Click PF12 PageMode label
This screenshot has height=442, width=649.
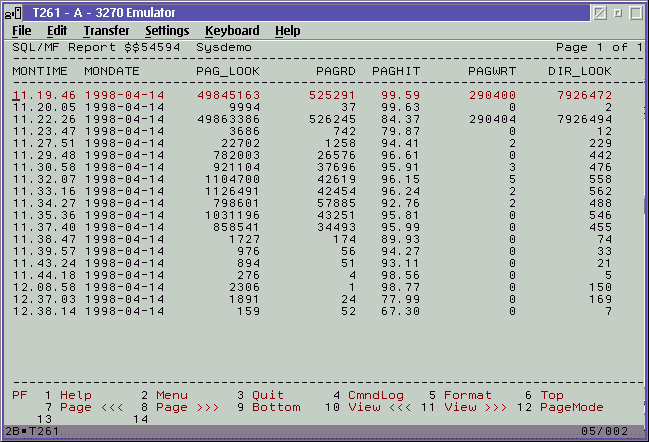(x=572, y=407)
